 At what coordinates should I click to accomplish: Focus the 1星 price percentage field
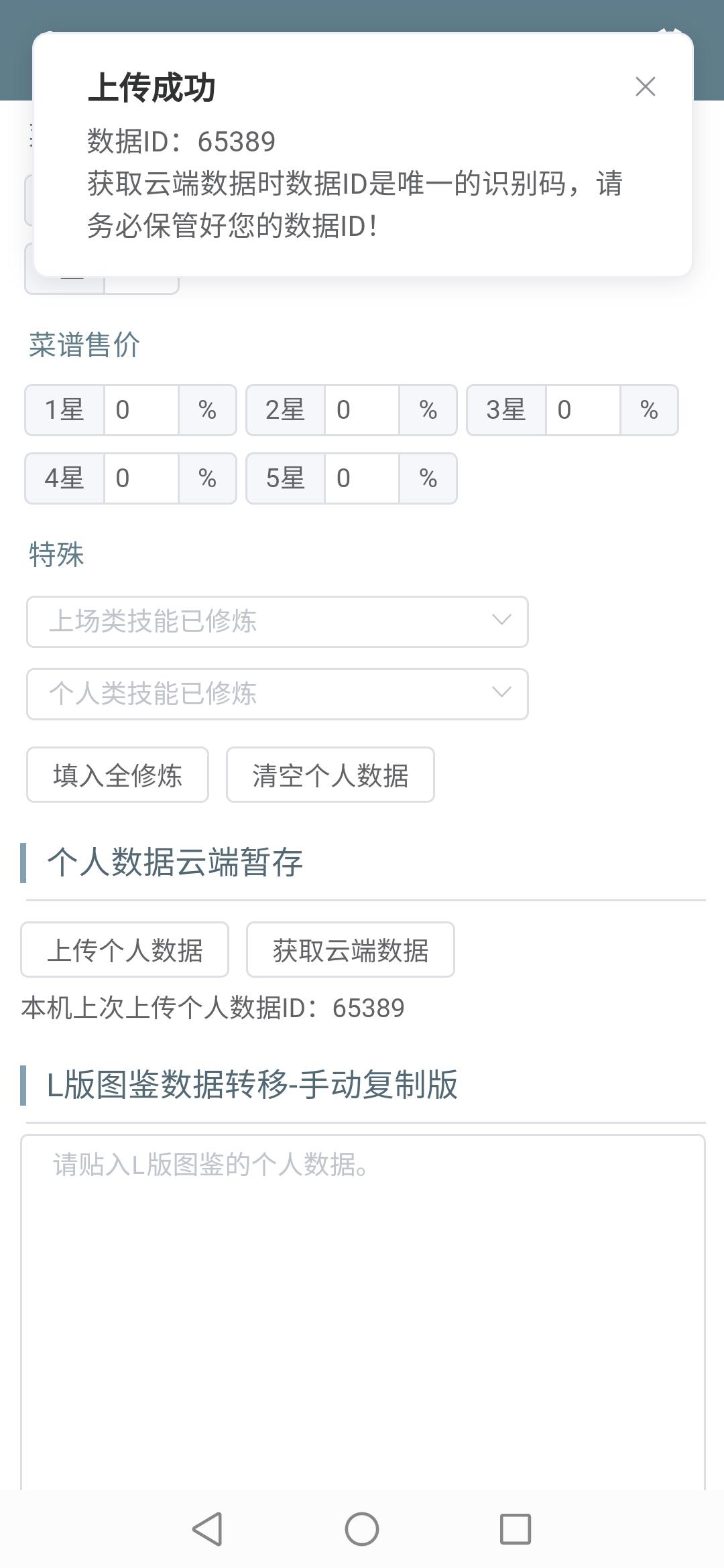(141, 410)
